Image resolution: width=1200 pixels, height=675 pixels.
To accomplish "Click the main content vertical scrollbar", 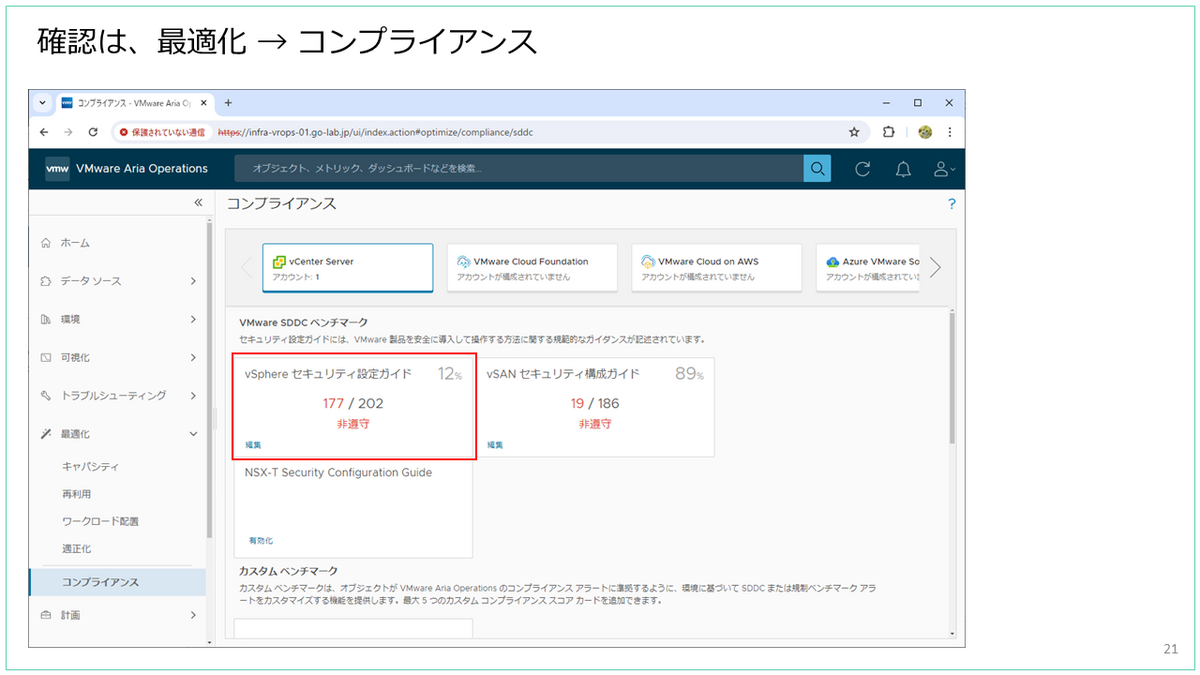I will coord(952,378).
